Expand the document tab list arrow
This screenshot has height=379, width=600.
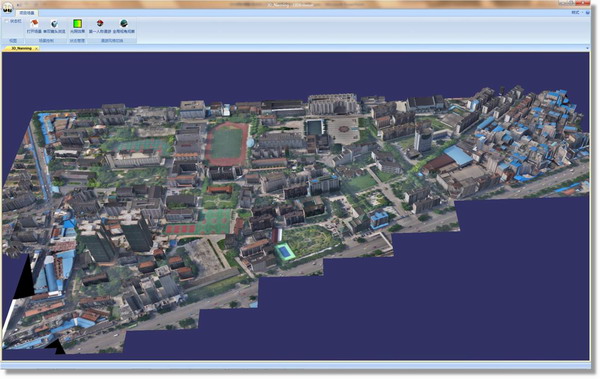tap(587, 48)
